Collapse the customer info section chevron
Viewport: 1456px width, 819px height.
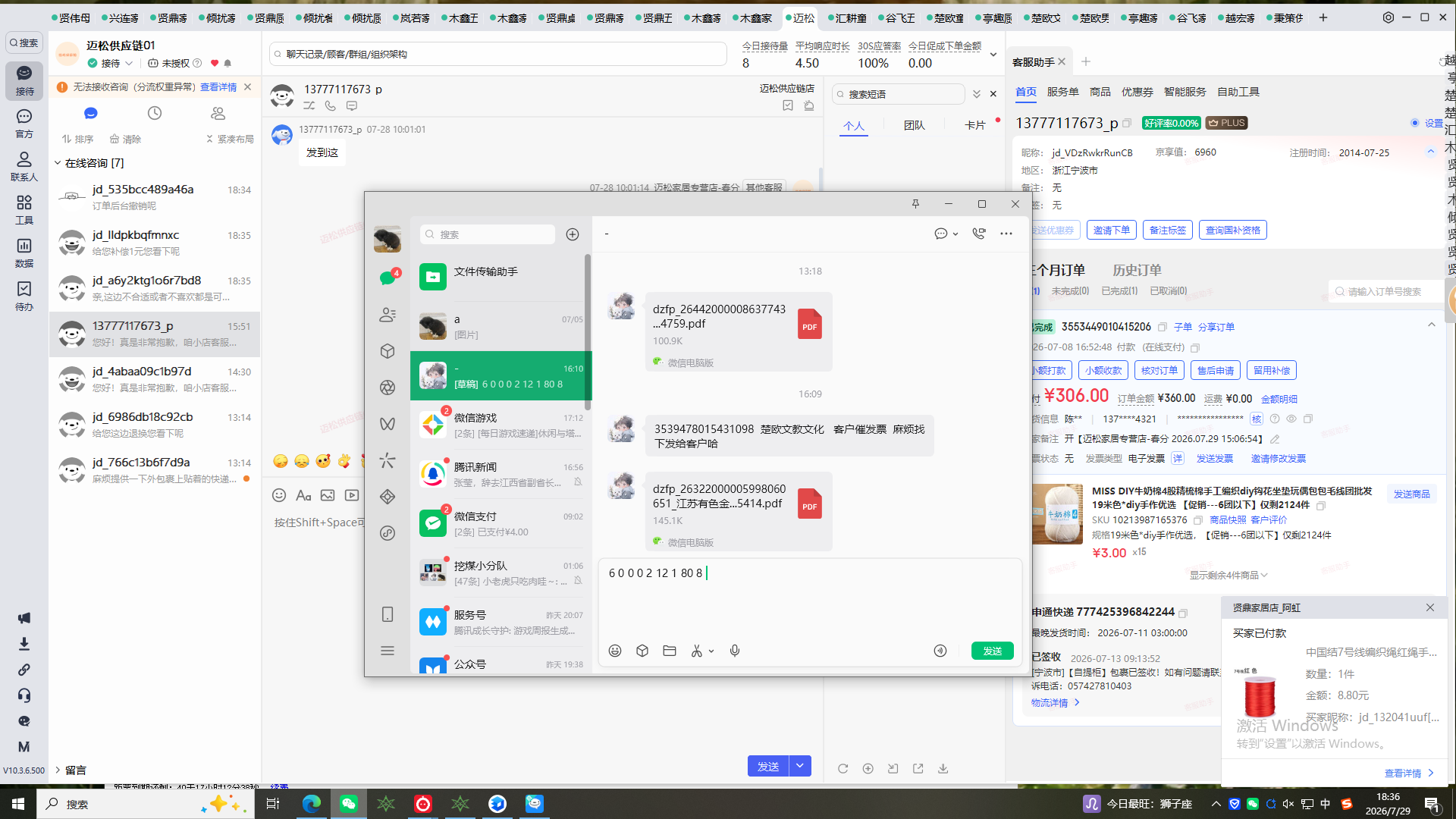tap(1431, 152)
